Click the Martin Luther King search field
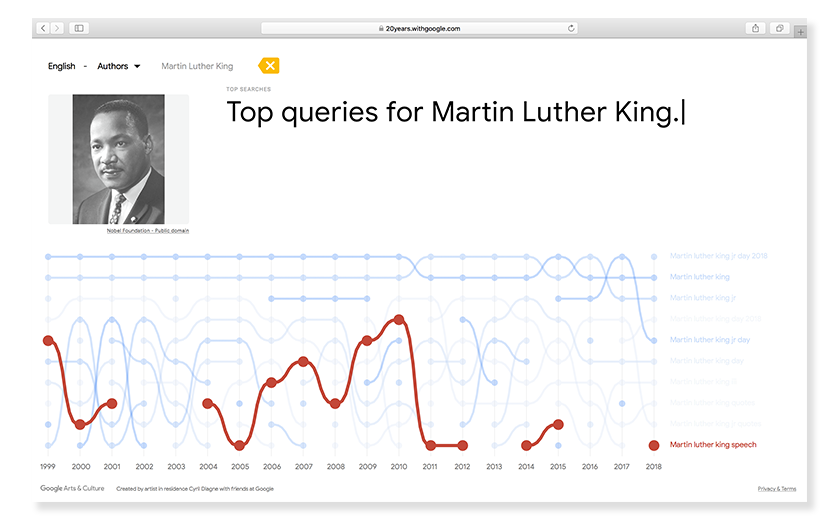 197,66
